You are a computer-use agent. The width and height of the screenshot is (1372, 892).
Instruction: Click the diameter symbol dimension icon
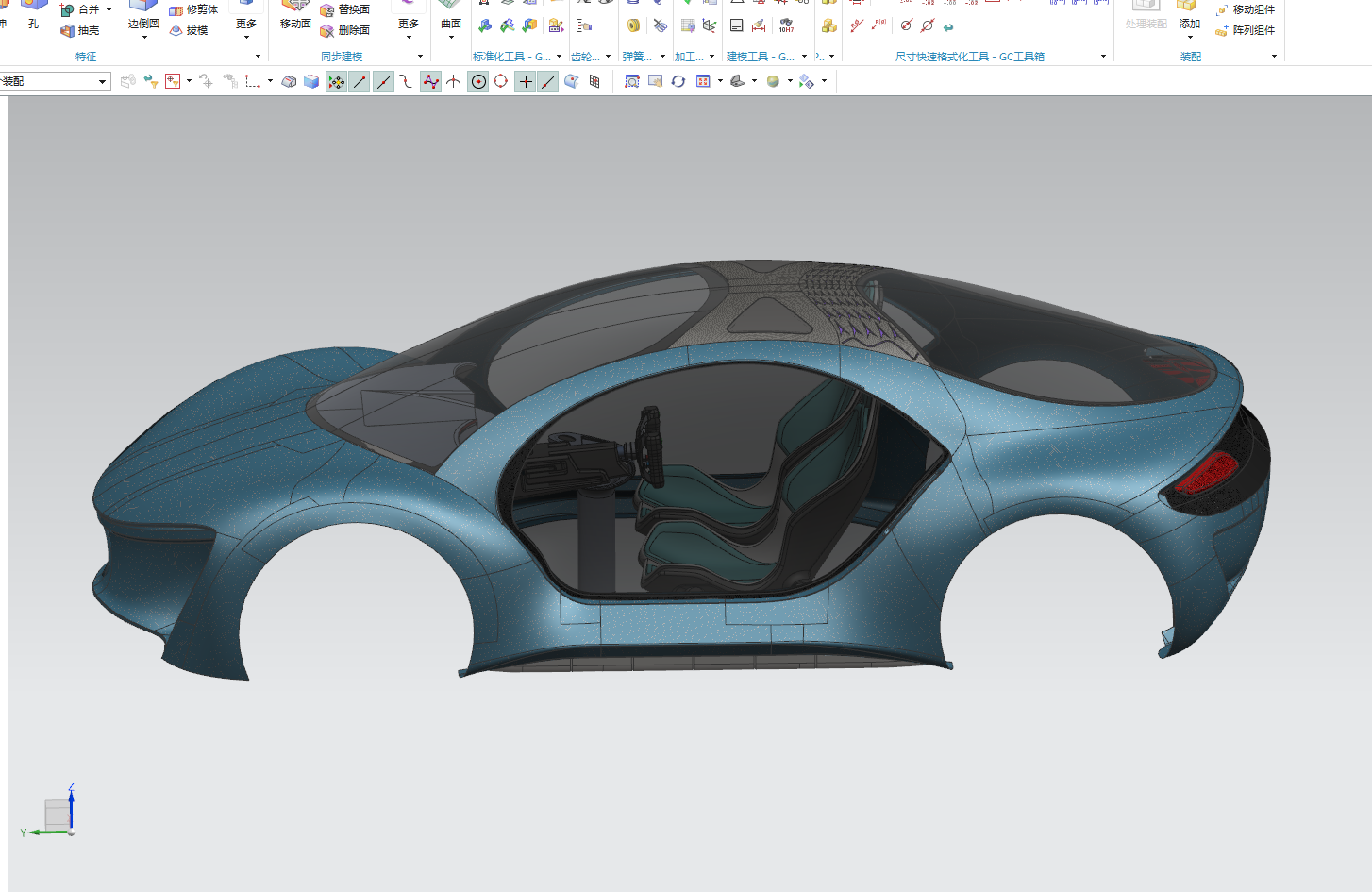(907, 25)
